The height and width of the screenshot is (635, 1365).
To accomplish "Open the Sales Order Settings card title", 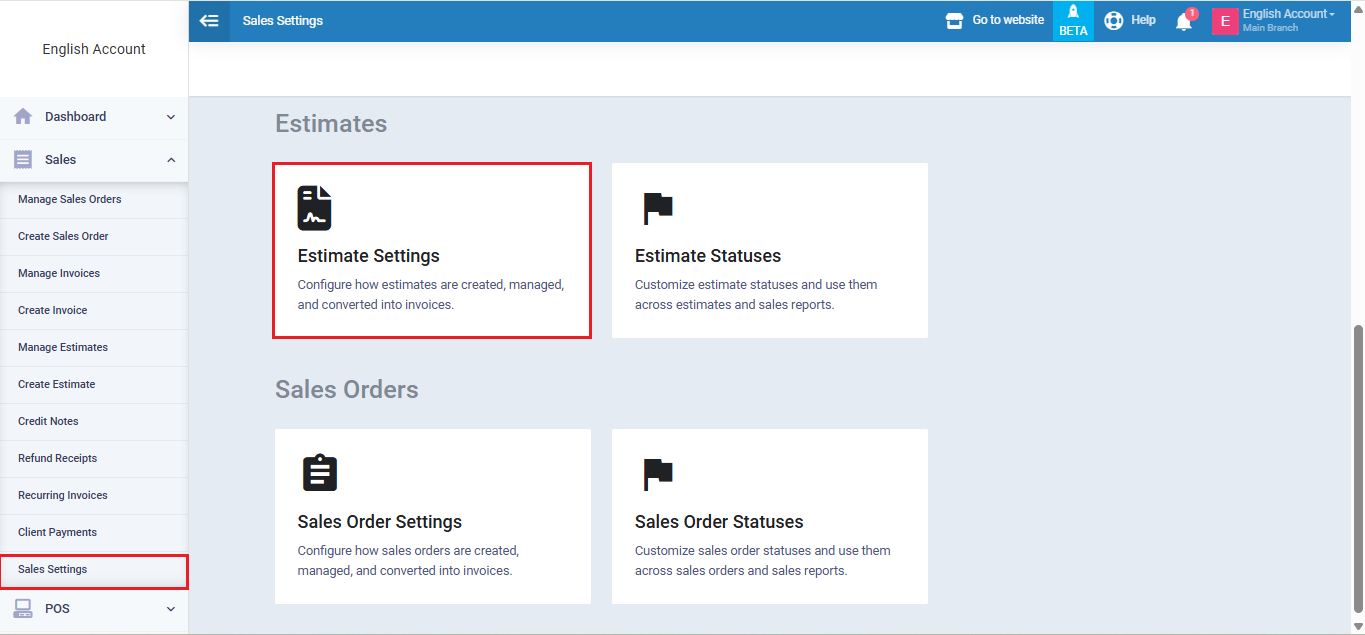I will tap(380, 522).
